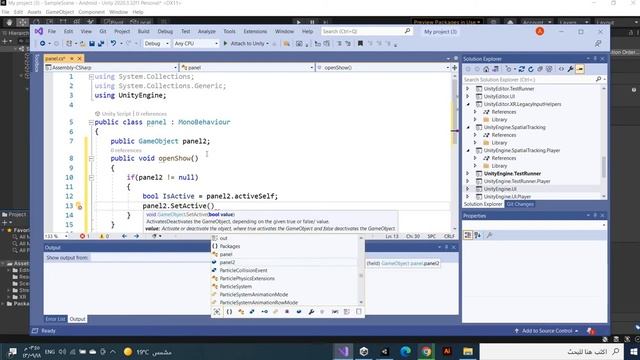Toggle the bookmark icon in toolbar
This screenshot has width=640, height=360.
(360, 43)
